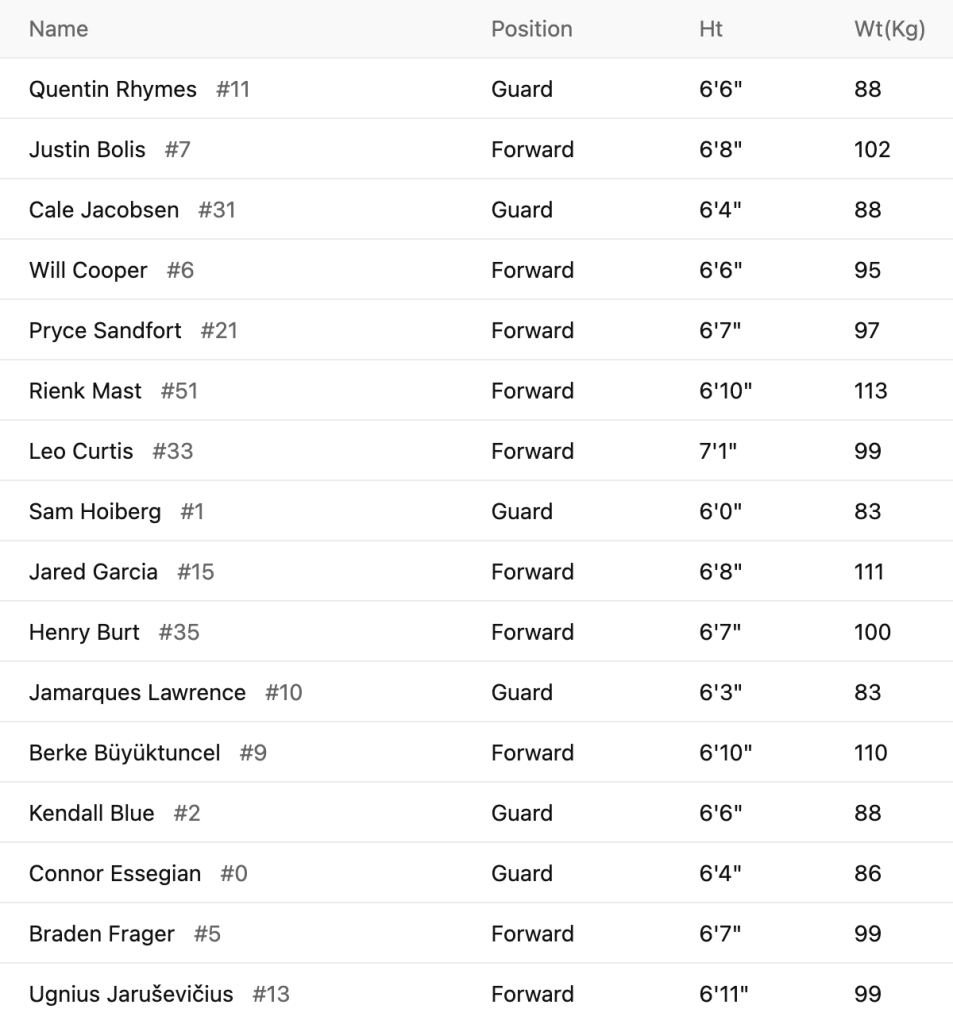Screen dimensions: 953x1024
Task: Select Will Cooper in the roster
Action: coord(88,270)
